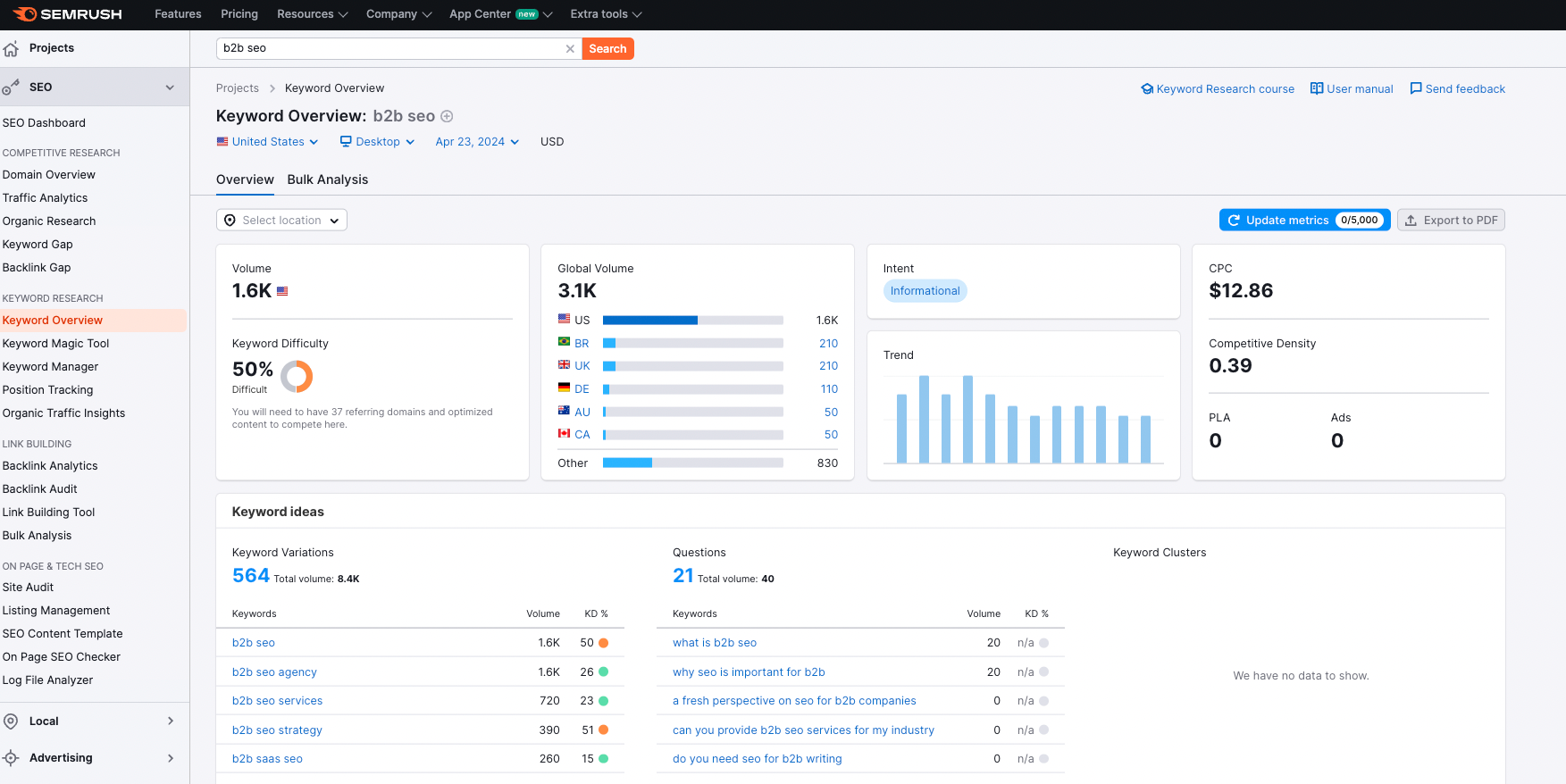Click the Other global volume bar
1566x784 pixels.
coord(692,463)
